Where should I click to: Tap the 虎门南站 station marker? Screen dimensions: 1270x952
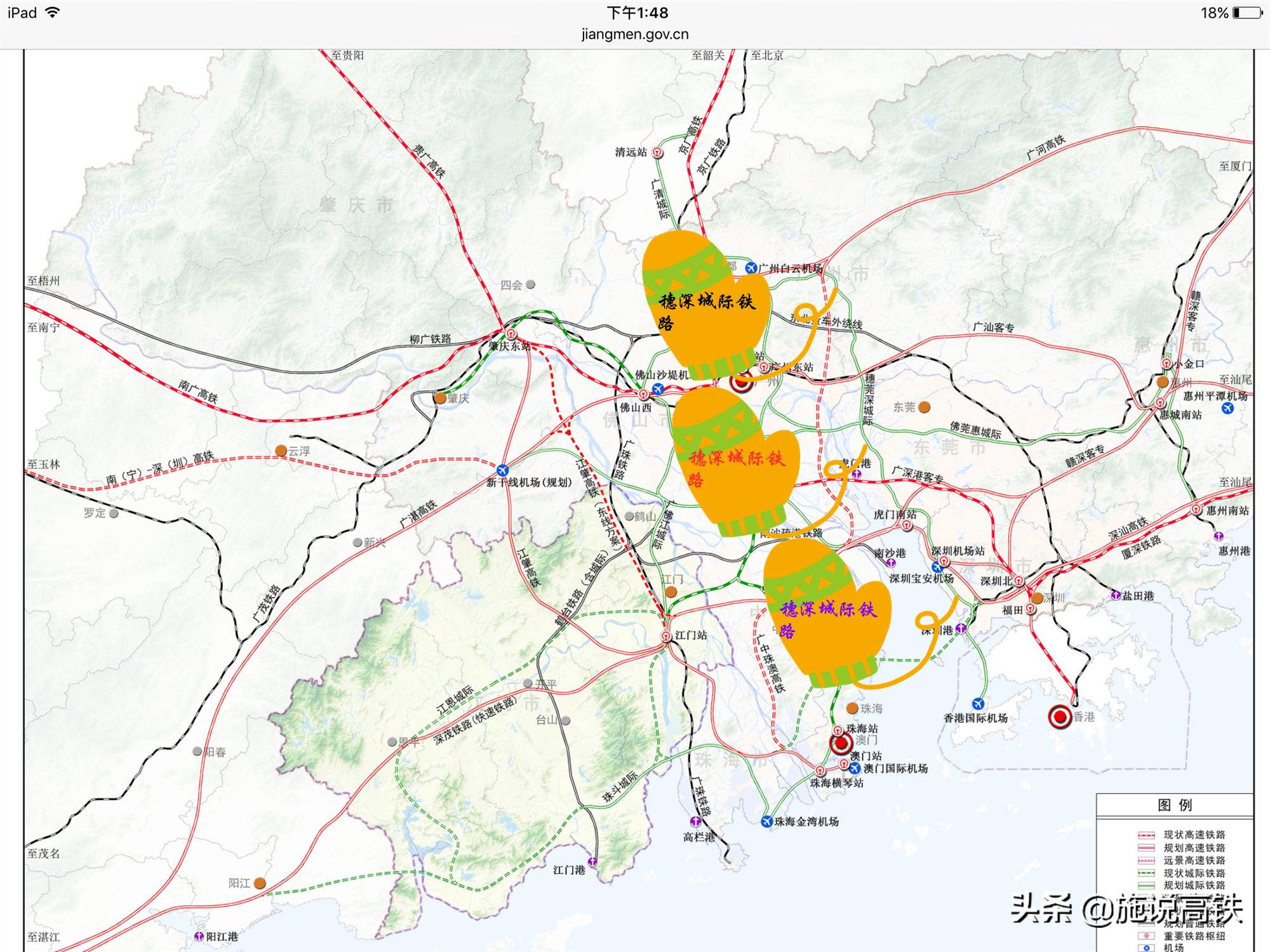(907, 526)
